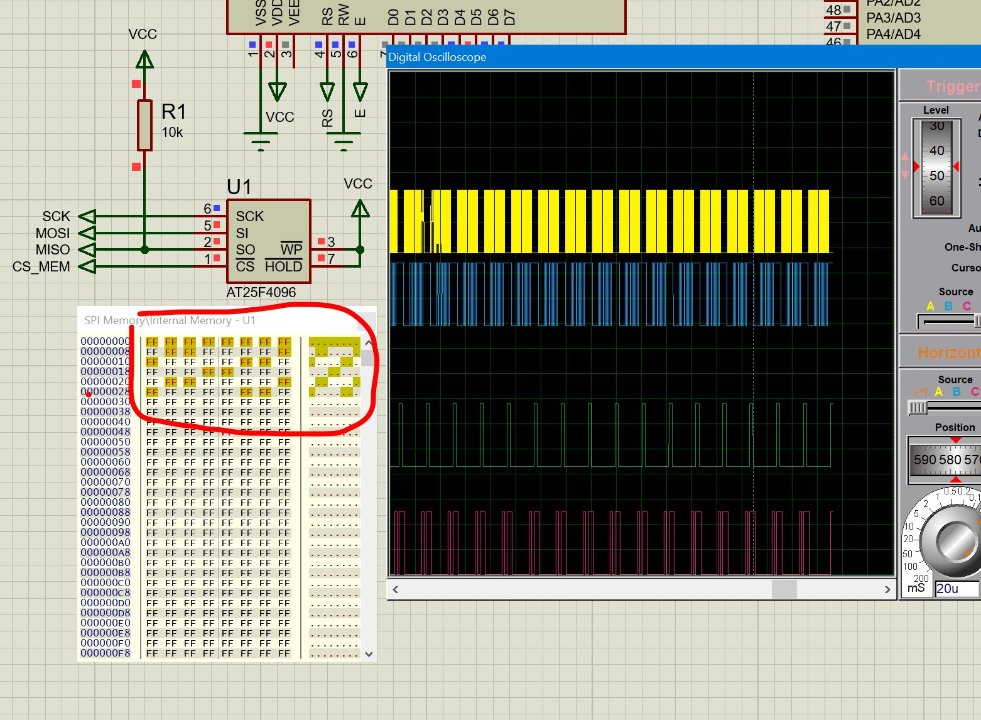The width and height of the screenshot is (981, 720).
Task: Click the AT25F4096 part label
Action: coord(261,292)
